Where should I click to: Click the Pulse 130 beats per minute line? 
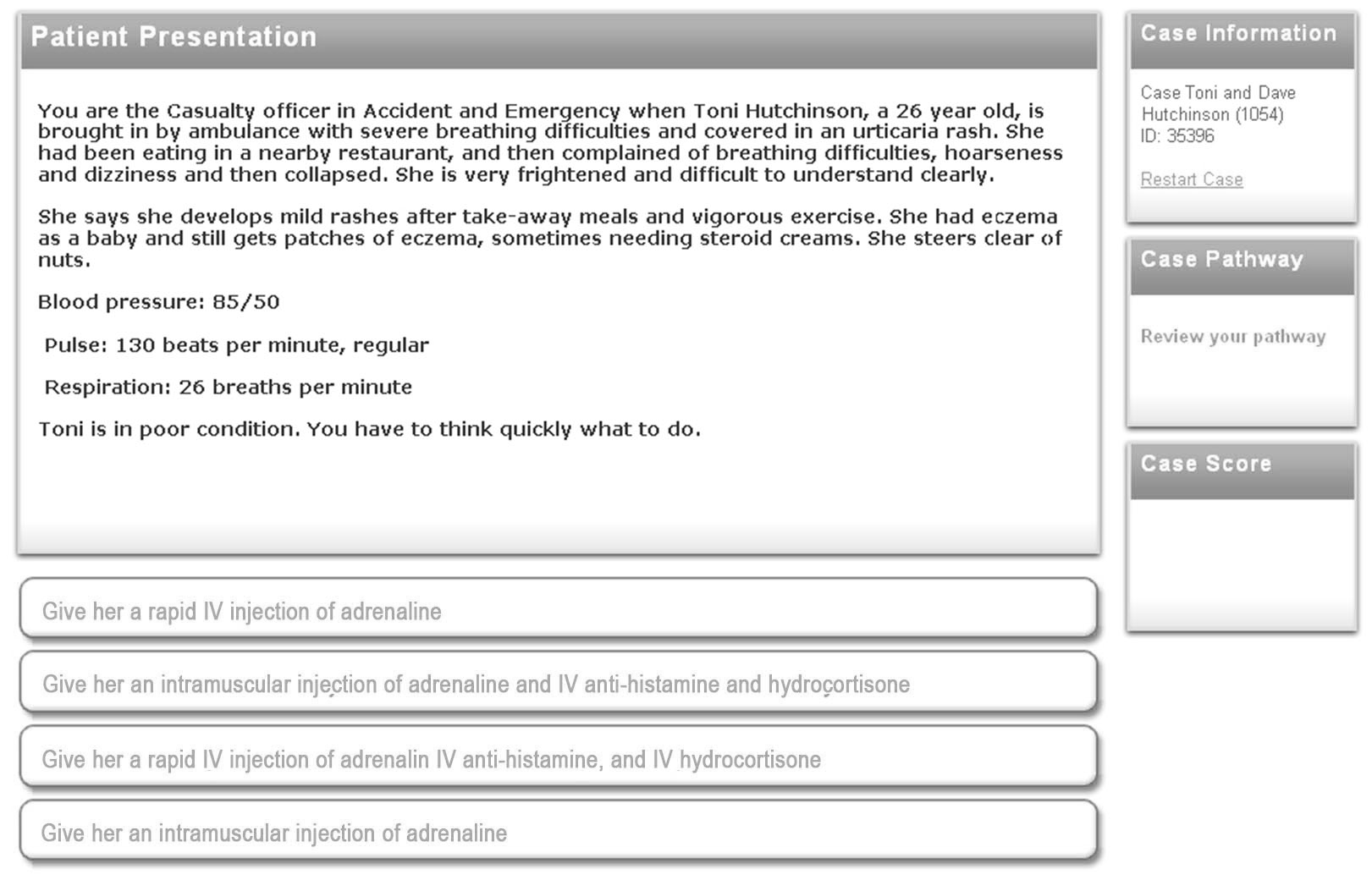click(236, 345)
